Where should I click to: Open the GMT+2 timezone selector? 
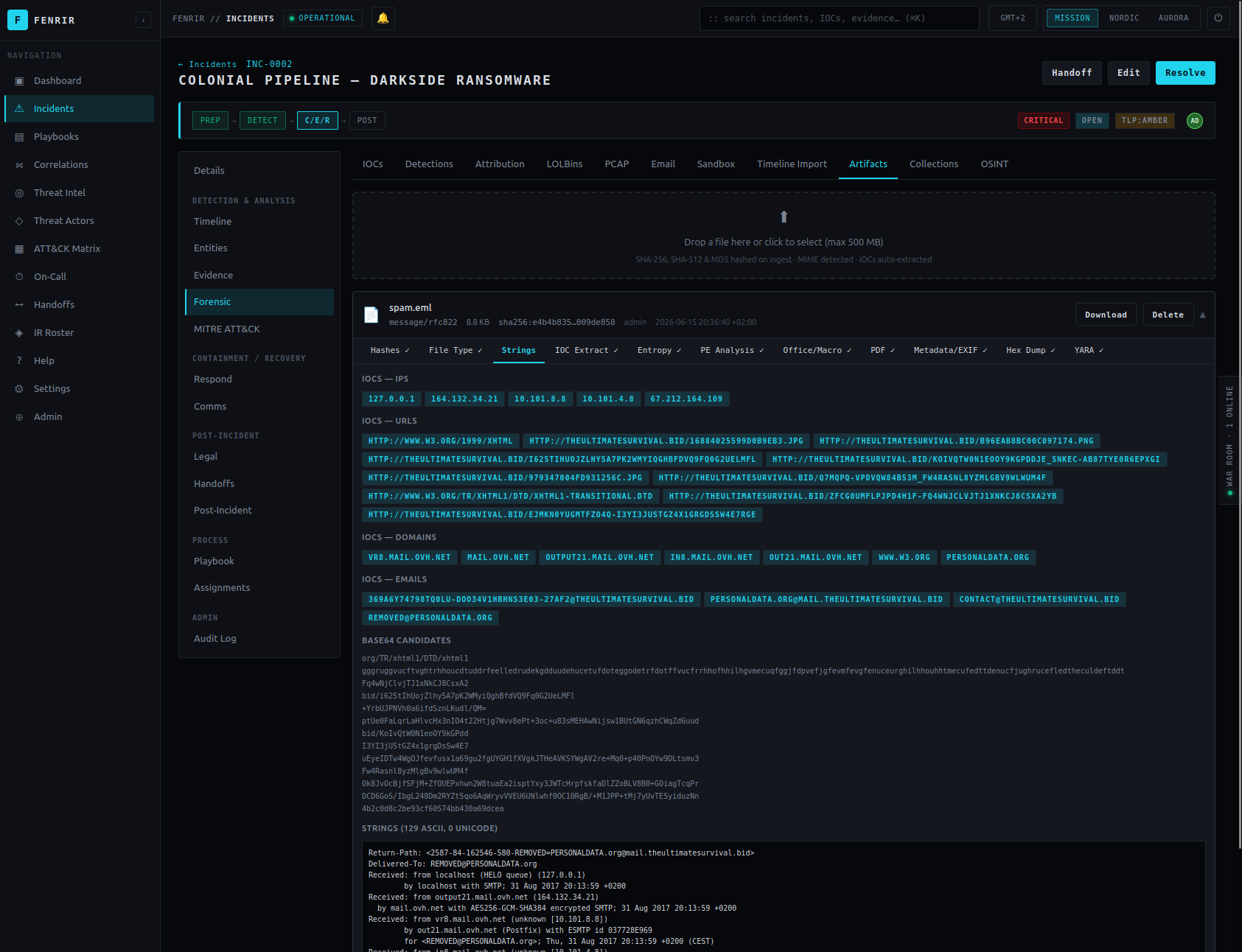click(x=1013, y=18)
